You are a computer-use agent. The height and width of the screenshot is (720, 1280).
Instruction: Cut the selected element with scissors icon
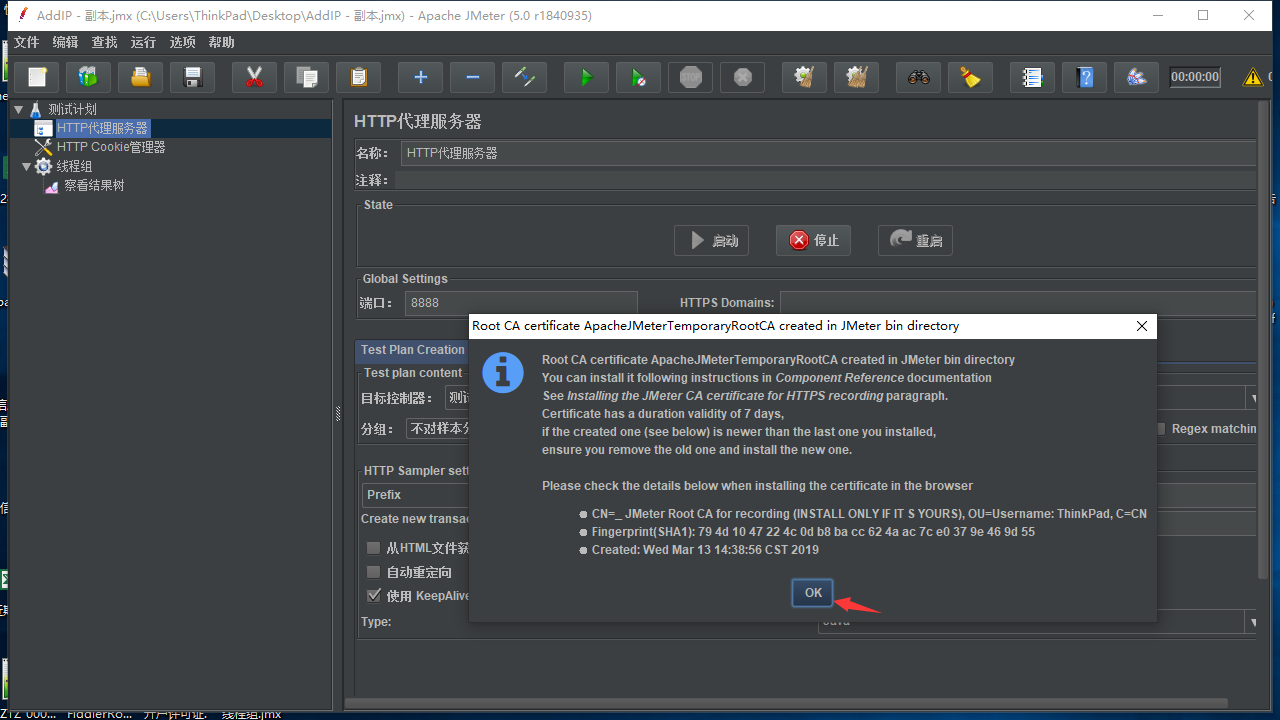click(x=254, y=77)
